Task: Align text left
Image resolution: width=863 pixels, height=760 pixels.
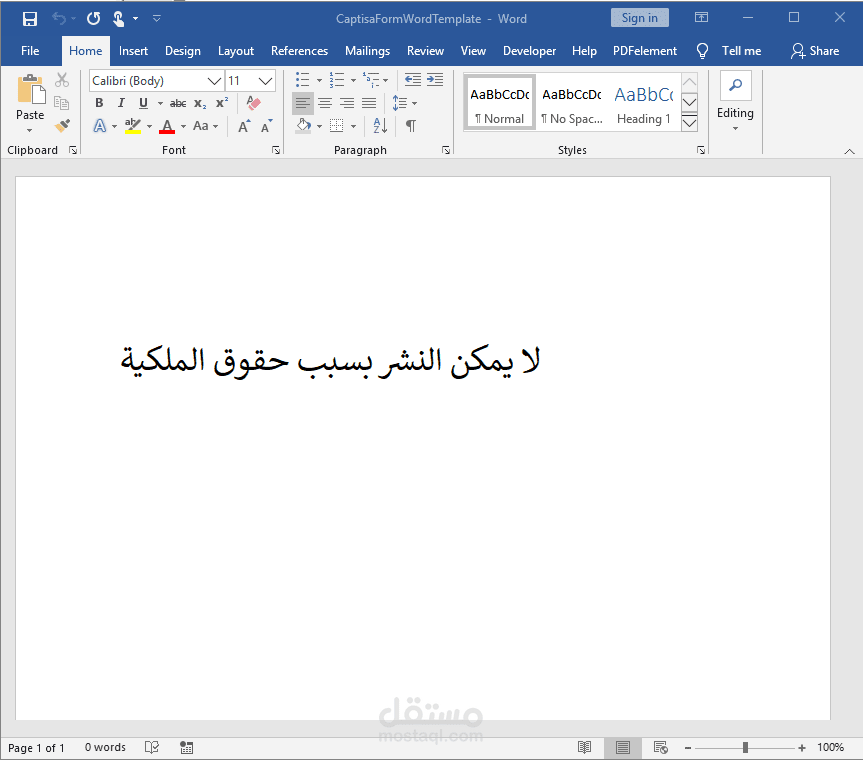Action: [302, 103]
